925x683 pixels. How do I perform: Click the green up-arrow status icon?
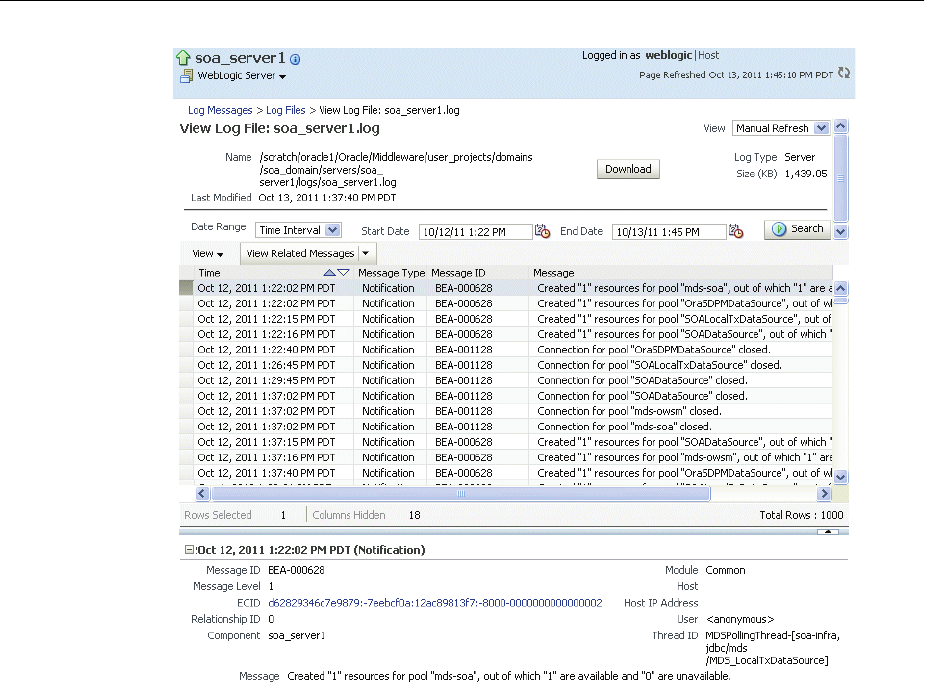click(x=183, y=58)
